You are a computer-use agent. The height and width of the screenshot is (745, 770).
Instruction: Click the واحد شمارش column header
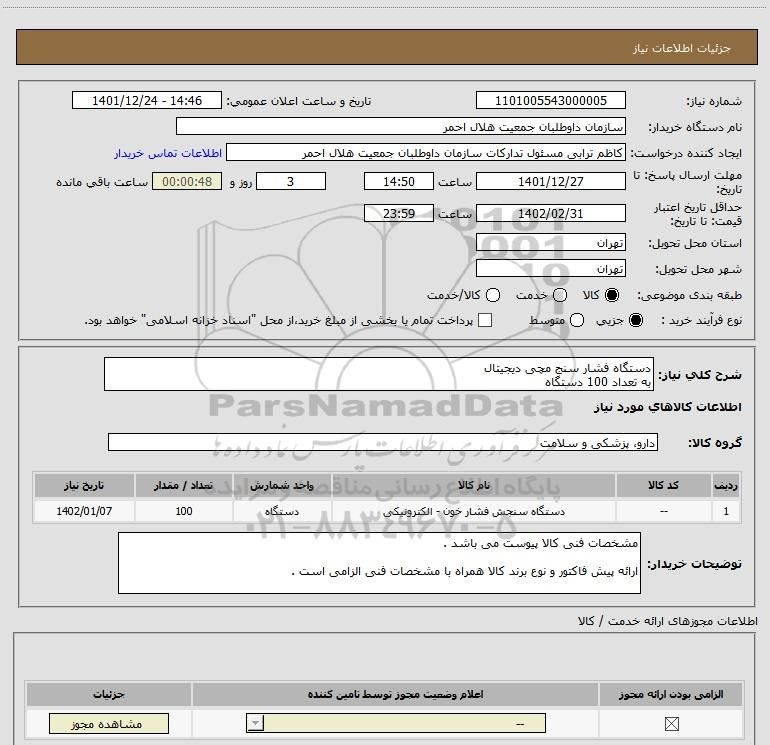pos(282,485)
